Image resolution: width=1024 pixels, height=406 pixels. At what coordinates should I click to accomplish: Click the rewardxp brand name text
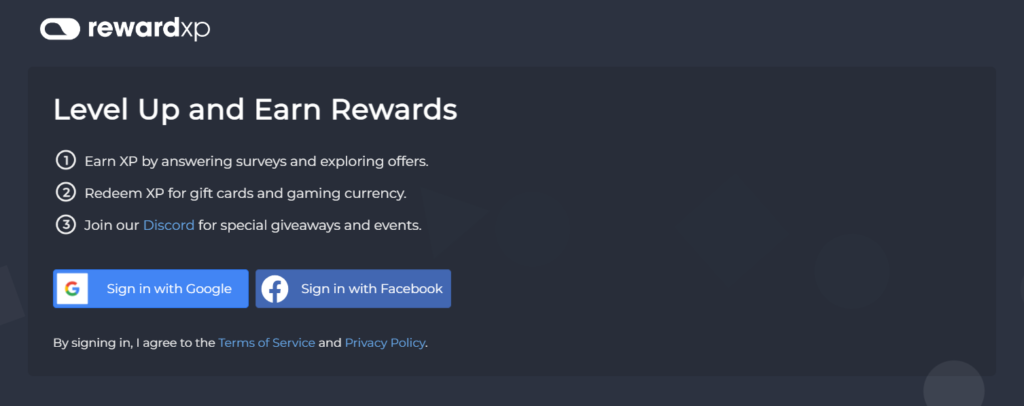[149, 29]
